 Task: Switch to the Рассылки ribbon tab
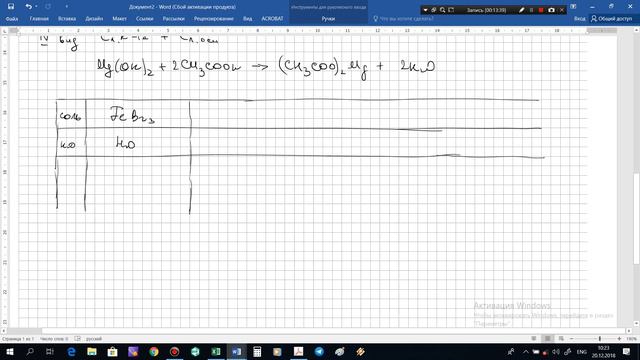click(173, 18)
